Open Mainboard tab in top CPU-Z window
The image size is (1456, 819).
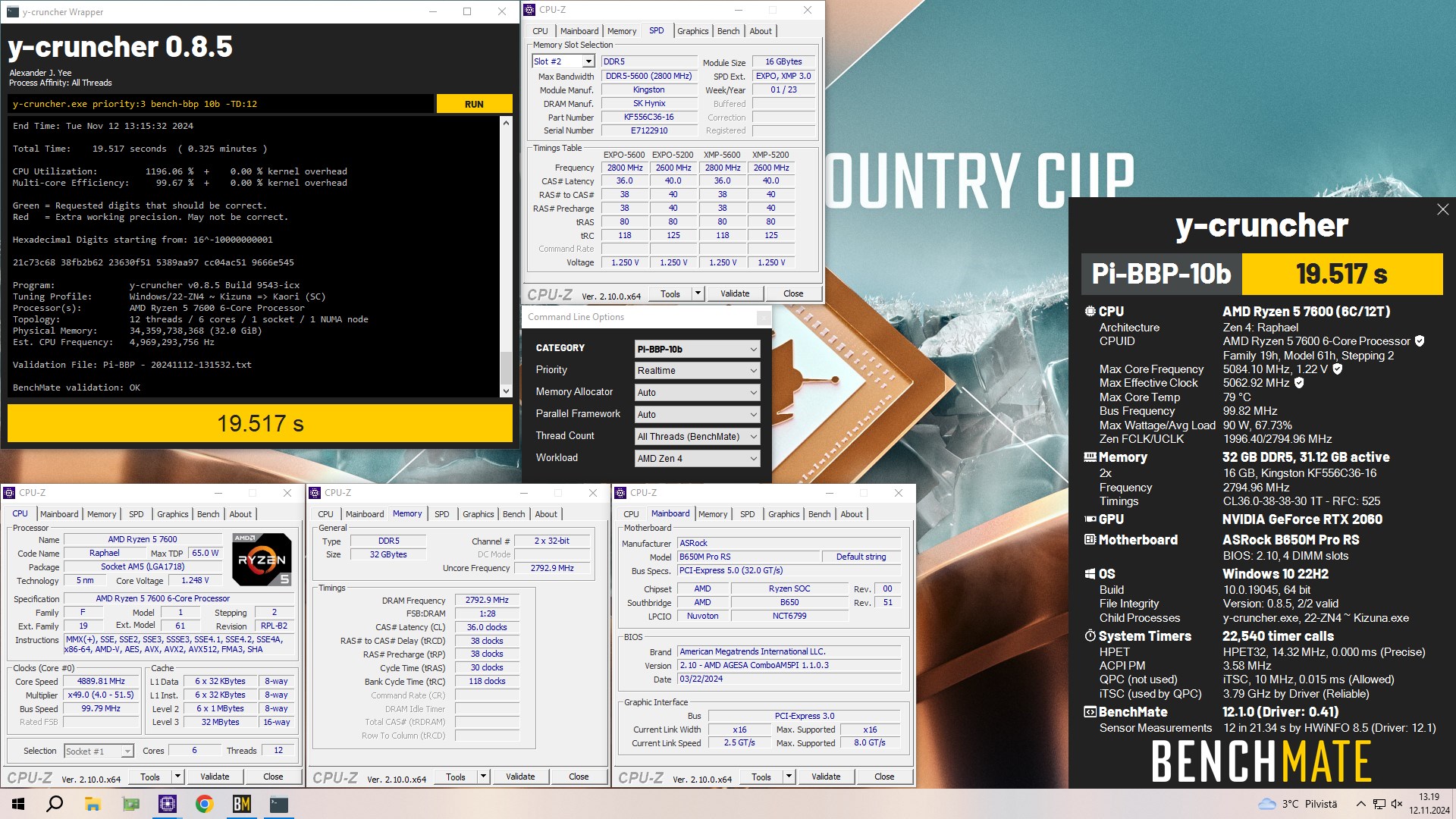(579, 31)
